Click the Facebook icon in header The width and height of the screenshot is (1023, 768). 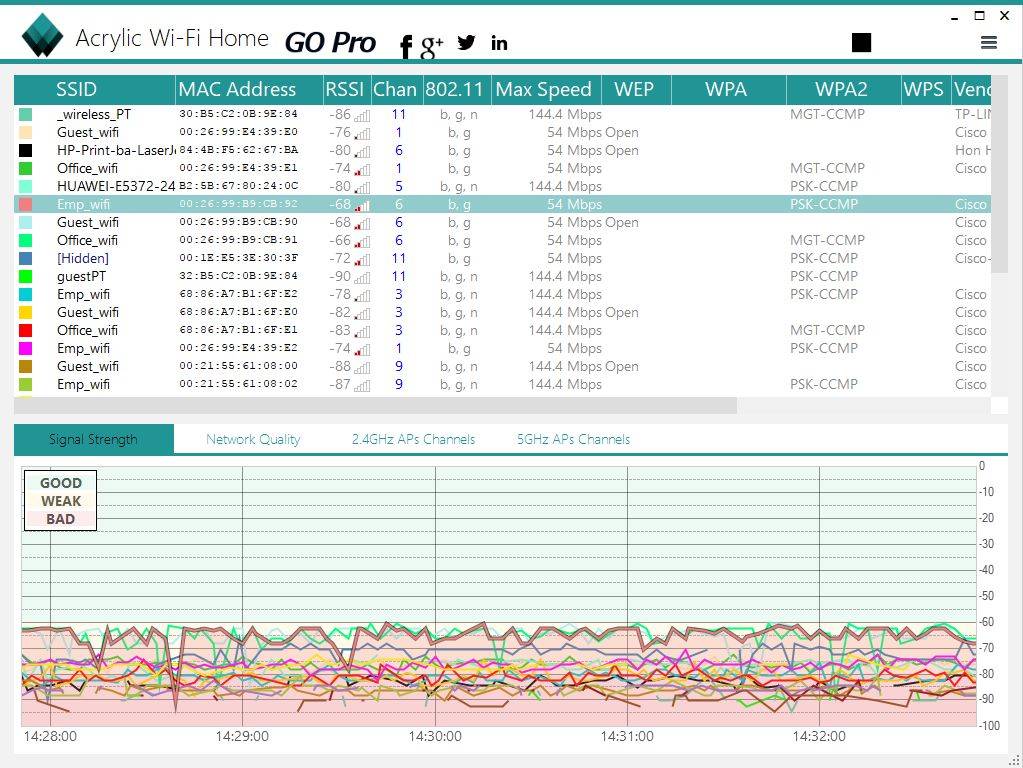click(406, 45)
